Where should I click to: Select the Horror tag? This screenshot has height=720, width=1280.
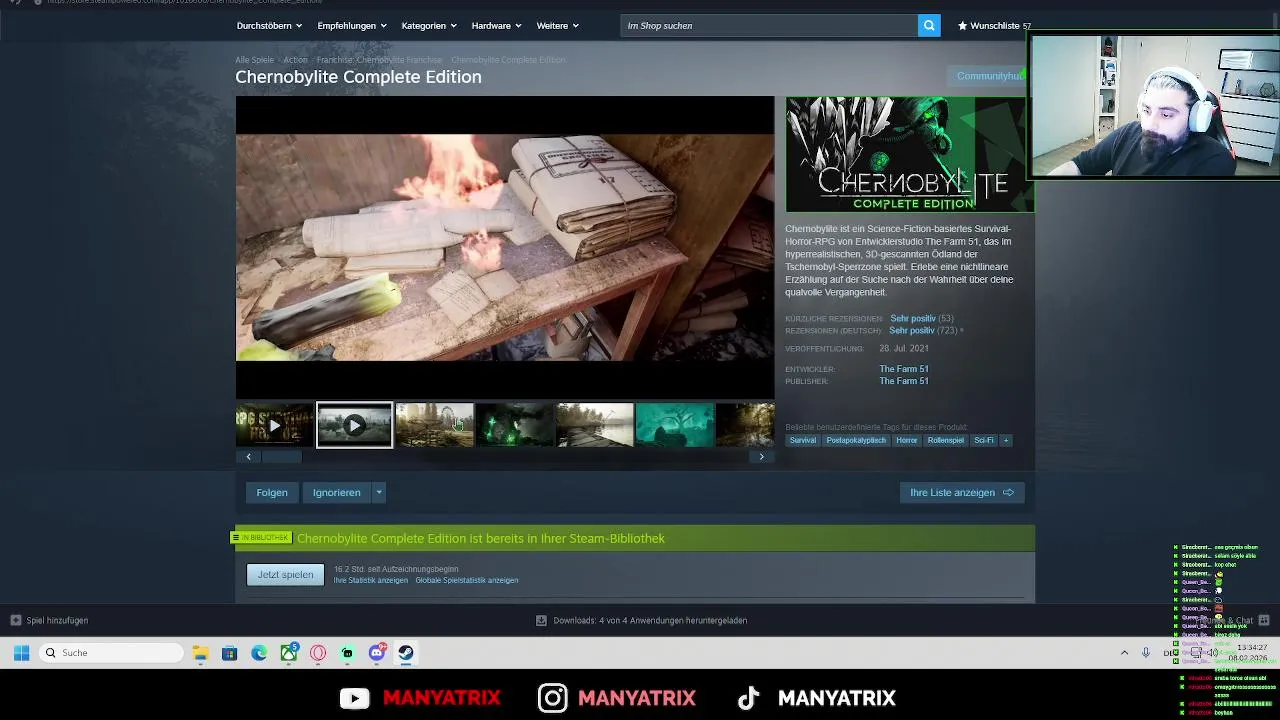pos(906,440)
